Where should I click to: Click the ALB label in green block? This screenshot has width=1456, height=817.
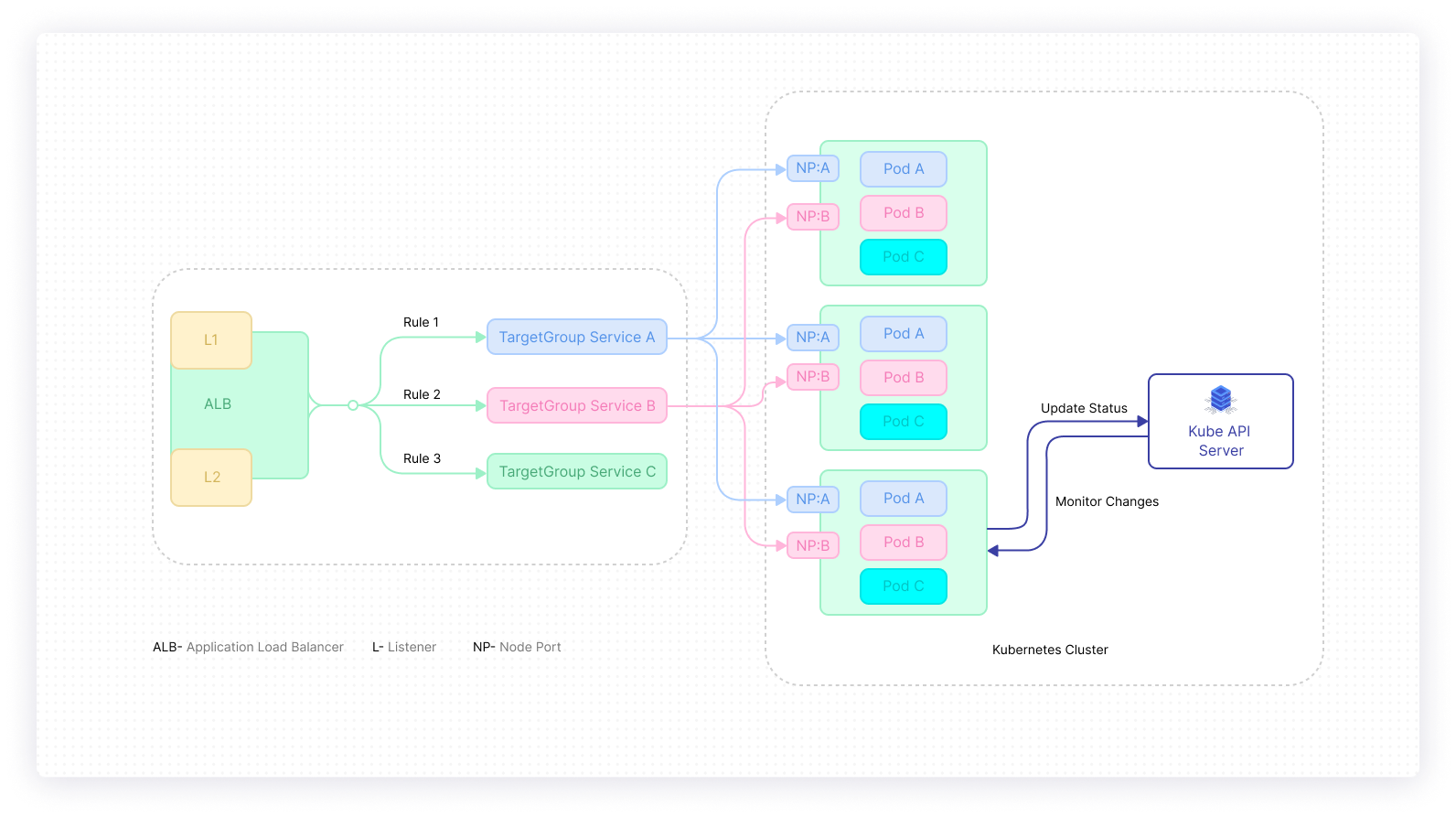click(x=218, y=403)
